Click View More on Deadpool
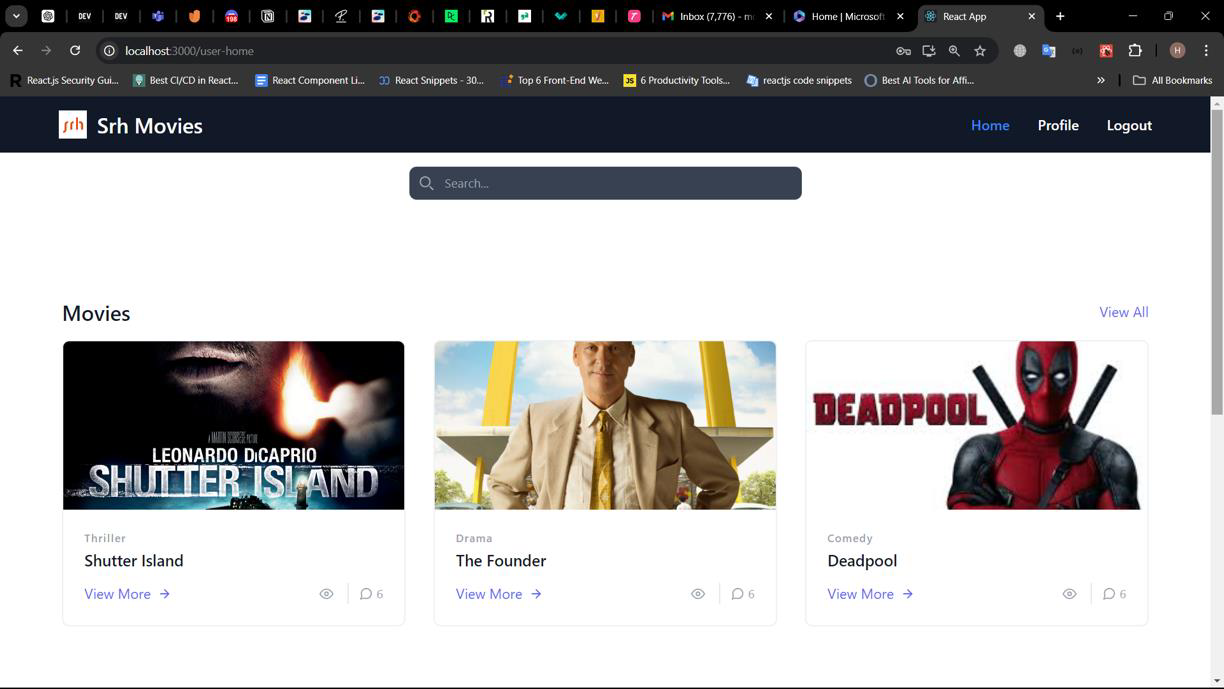Viewport: 1224px width, 689px height. click(x=870, y=594)
